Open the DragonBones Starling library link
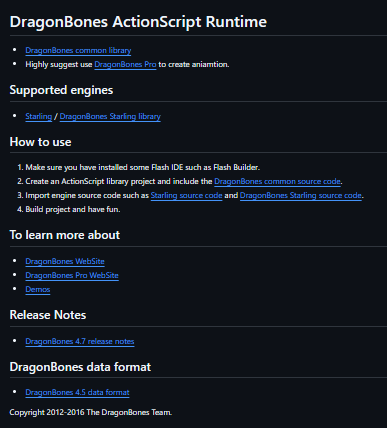387x428 pixels. (110, 116)
